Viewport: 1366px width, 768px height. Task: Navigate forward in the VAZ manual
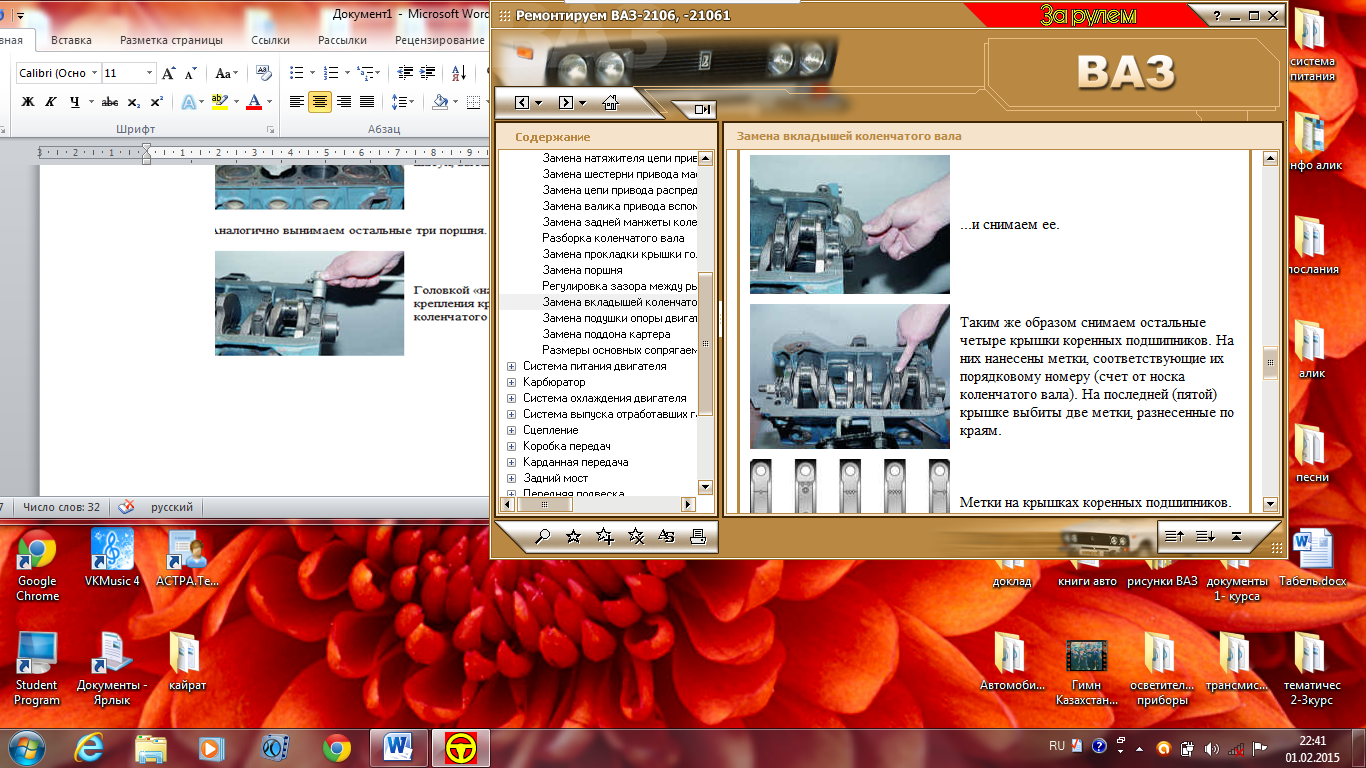pyautogui.click(x=565, y=103)
